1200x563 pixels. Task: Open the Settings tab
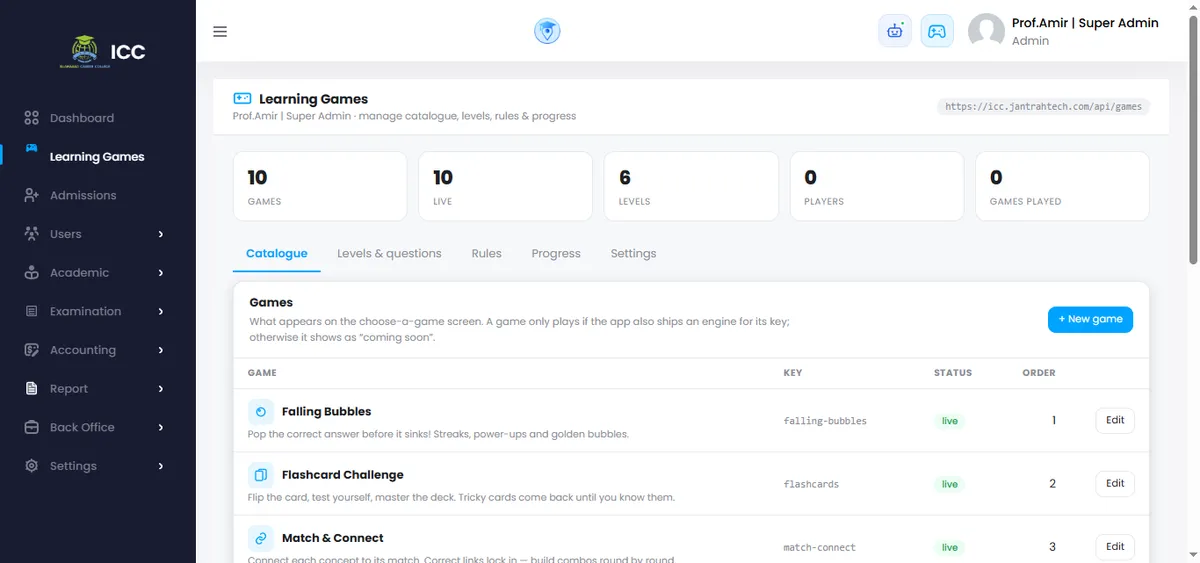[x=634, y=254]
